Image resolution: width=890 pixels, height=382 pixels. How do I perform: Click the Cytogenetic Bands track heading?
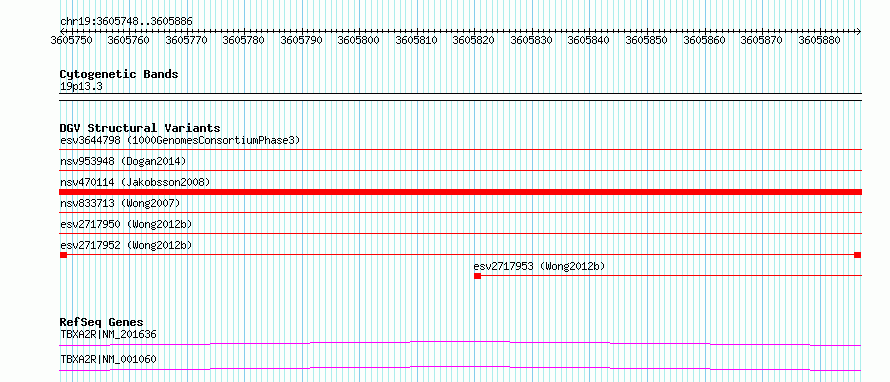[119, 74]
